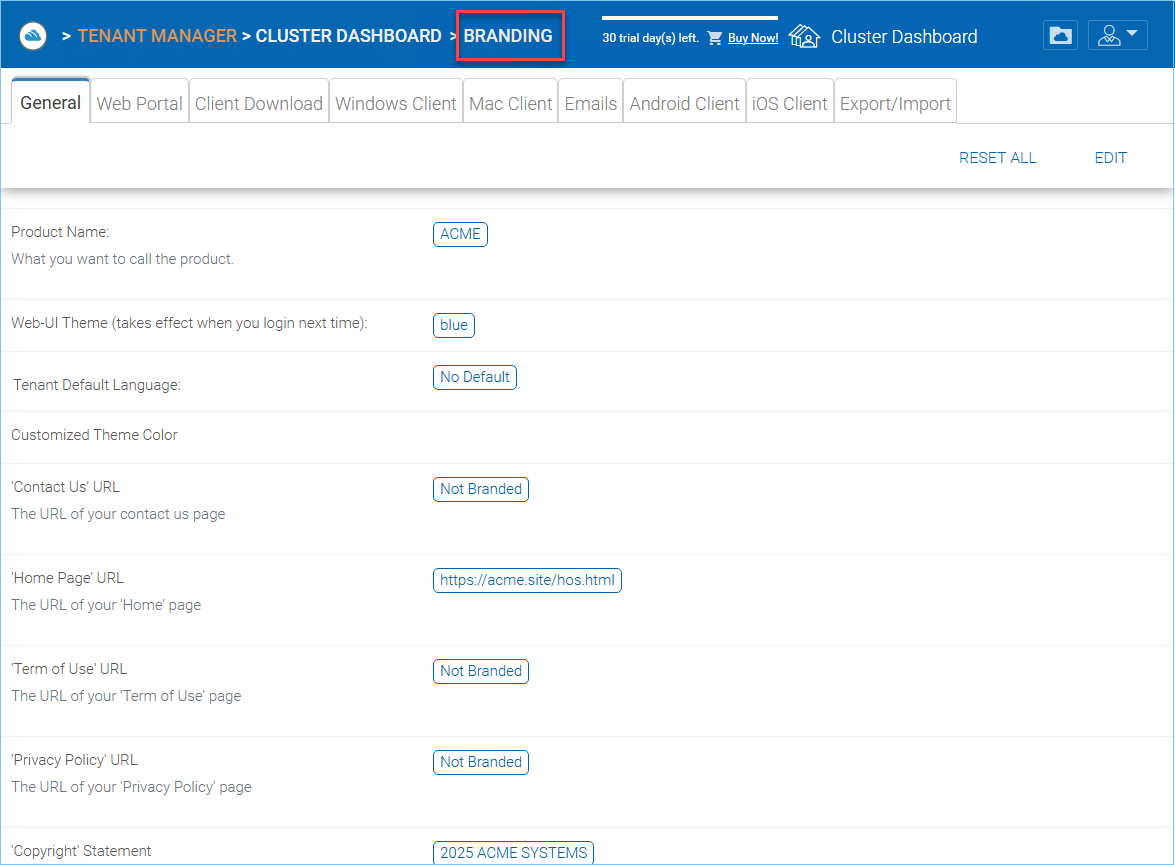The width and height of the screenshot is (1175, 865).
Task: Click the Cluster Dashboard house icon
Action: (x=804, y=36)
